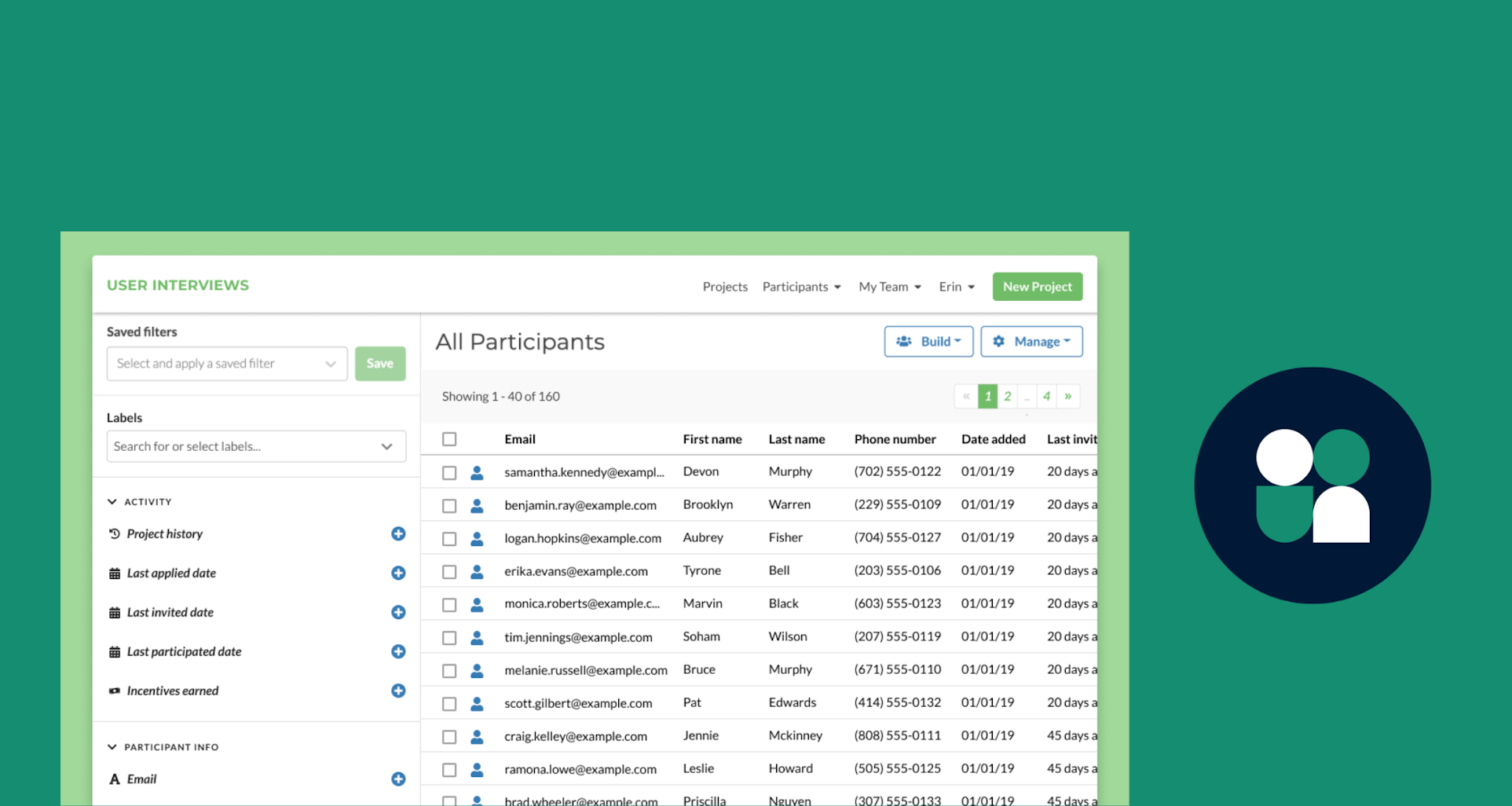This screenshot has height=806, width=1512.
Task: Click the history icon beside Project history
Action: [115, 533]
